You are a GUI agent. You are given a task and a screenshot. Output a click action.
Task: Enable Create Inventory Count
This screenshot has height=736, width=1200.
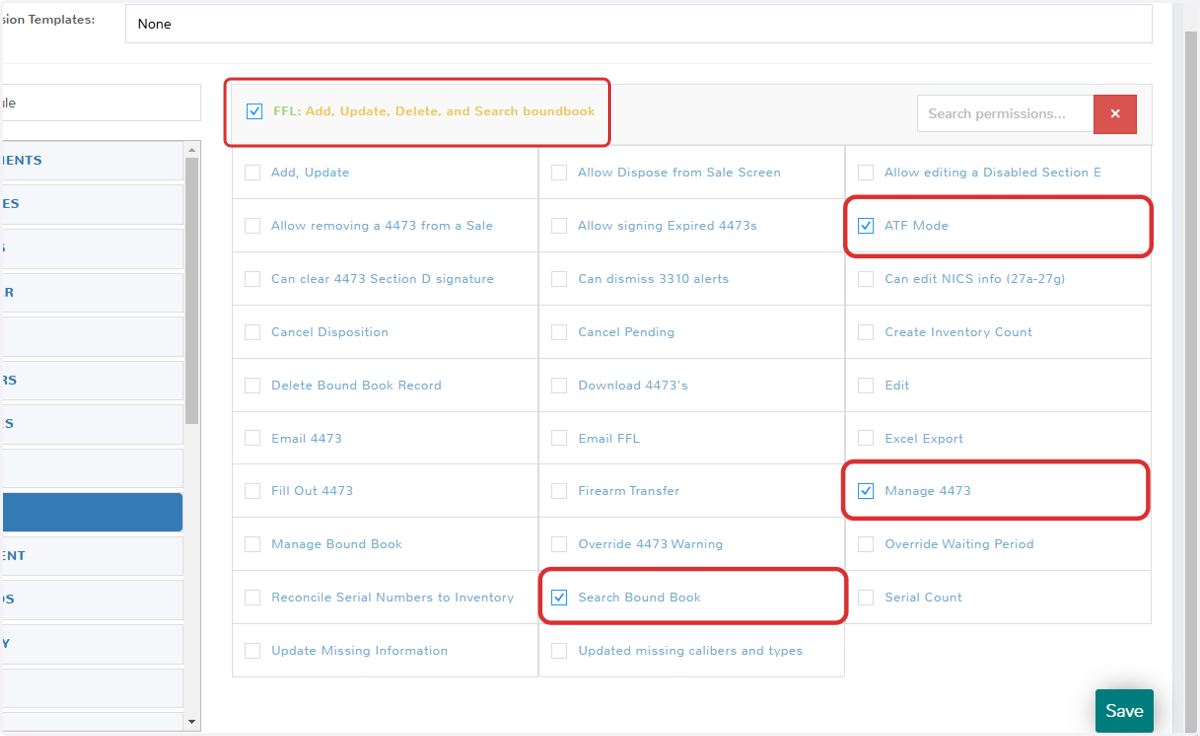coord(866,332)
